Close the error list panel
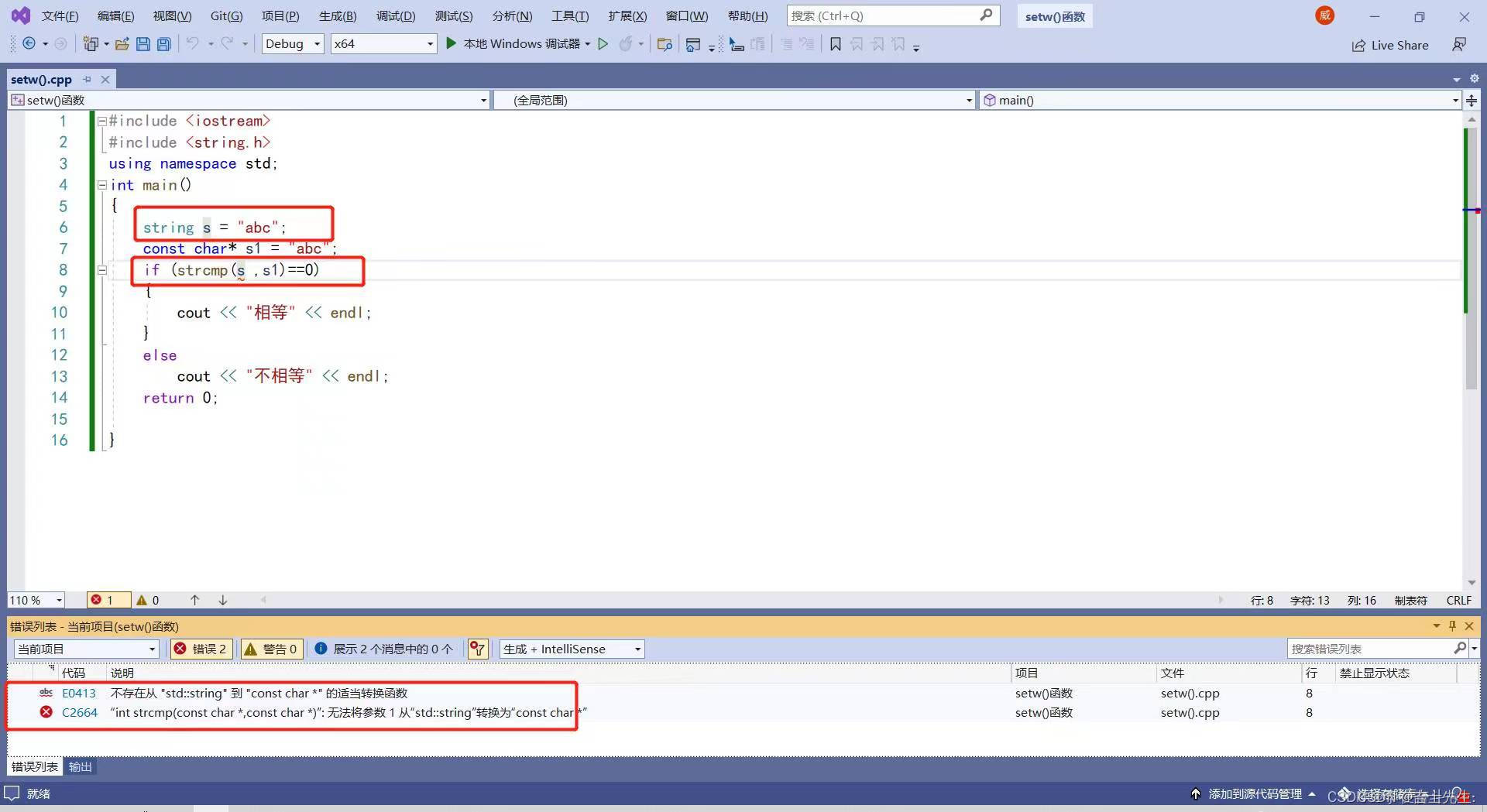Image resolution: width=1487 pixels, height=812 pixels. coord(1469,625)
